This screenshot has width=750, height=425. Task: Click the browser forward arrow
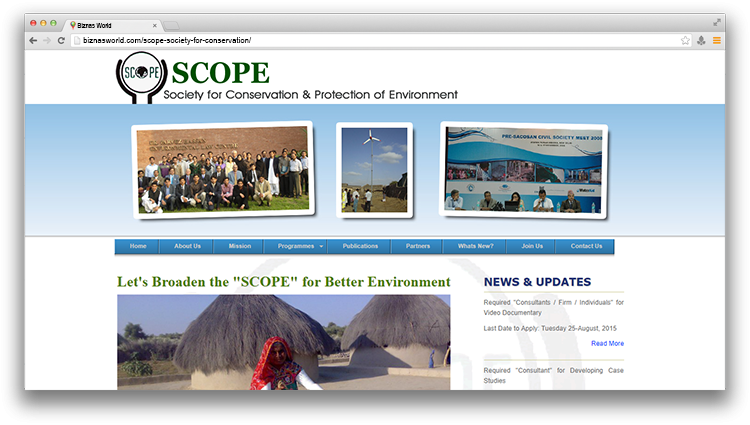[x=47, y=40]
